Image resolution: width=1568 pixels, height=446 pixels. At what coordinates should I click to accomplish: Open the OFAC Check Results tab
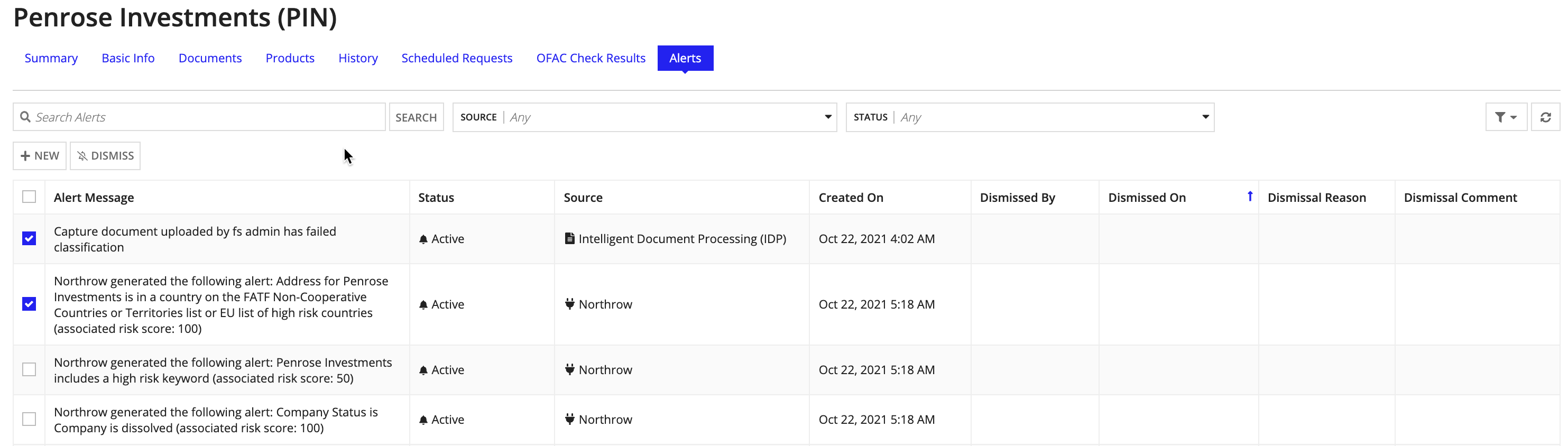pyautogui.click(x=591, y=58)
